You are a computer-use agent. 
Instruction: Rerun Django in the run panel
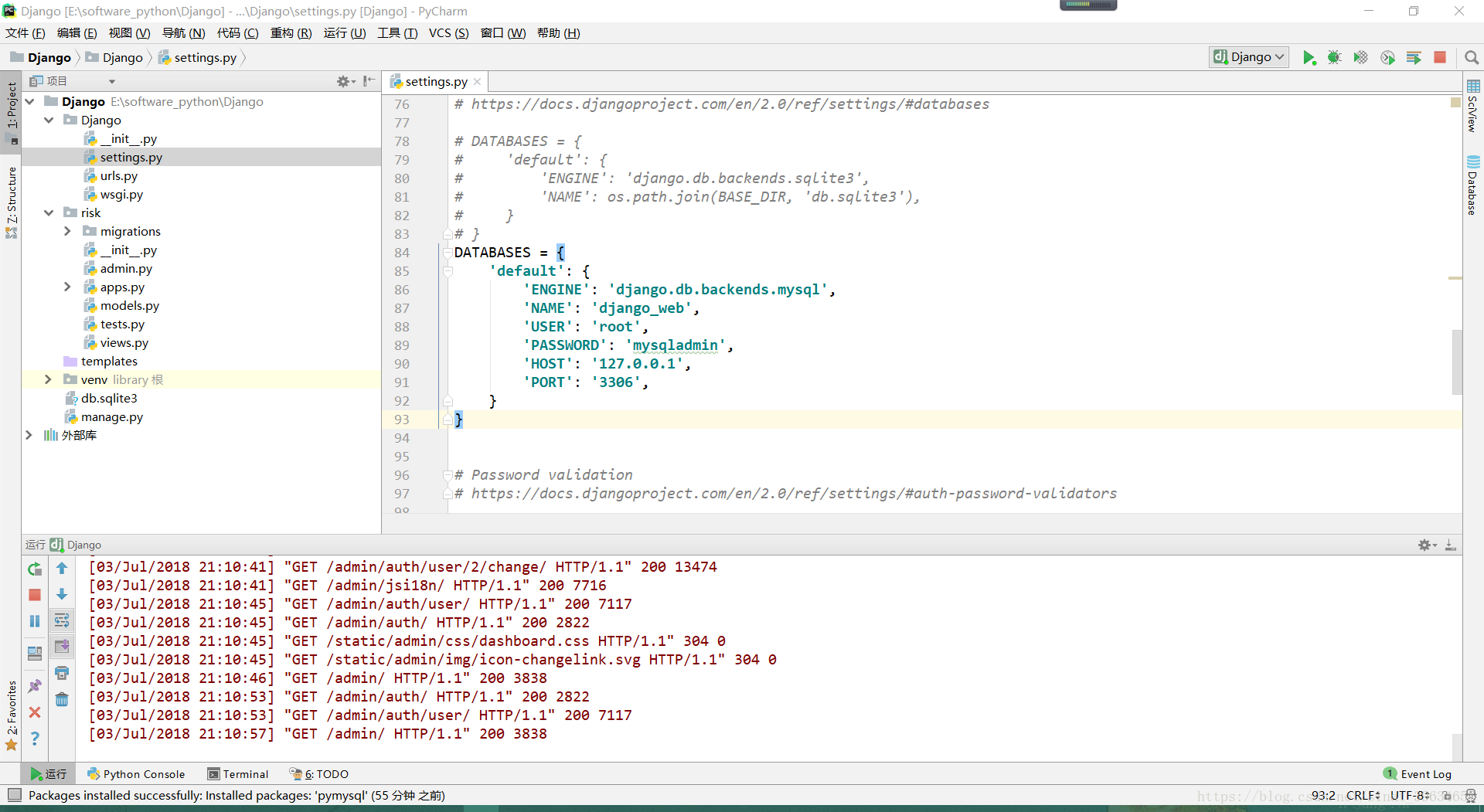pyautogui.click(x=35, y=569)
